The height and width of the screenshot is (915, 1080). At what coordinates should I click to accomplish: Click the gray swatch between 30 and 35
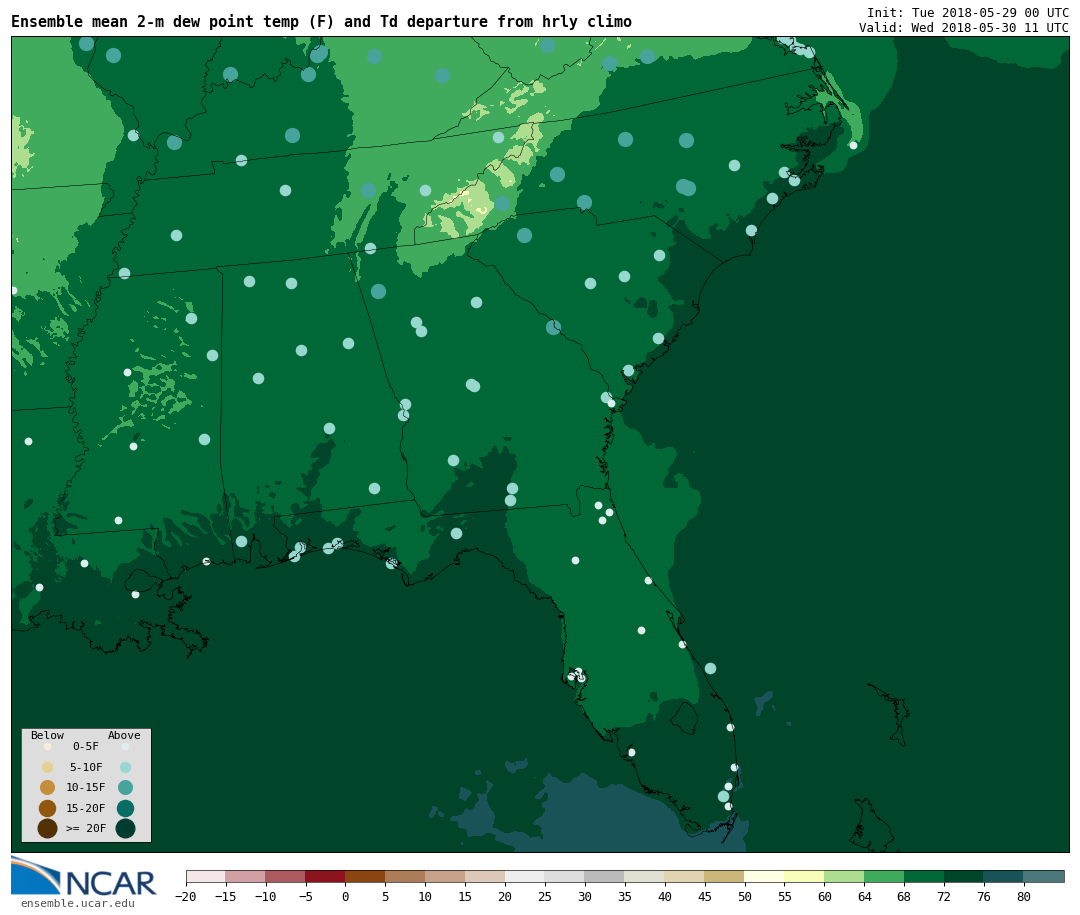click(x=605, y=876)
